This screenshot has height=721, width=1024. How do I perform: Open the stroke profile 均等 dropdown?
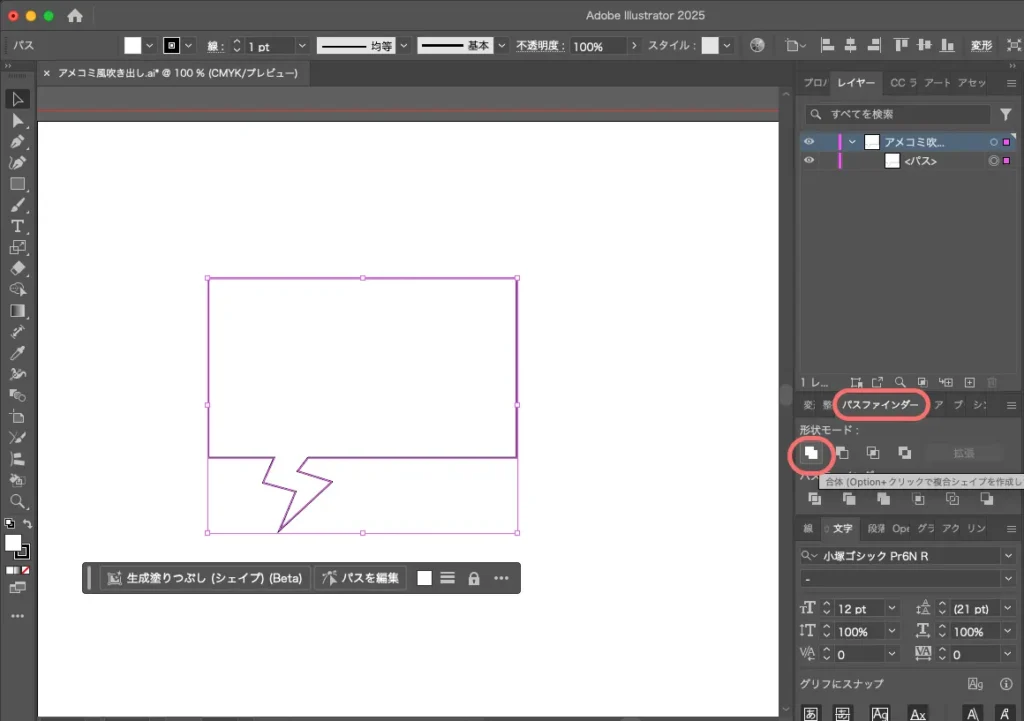404,45
